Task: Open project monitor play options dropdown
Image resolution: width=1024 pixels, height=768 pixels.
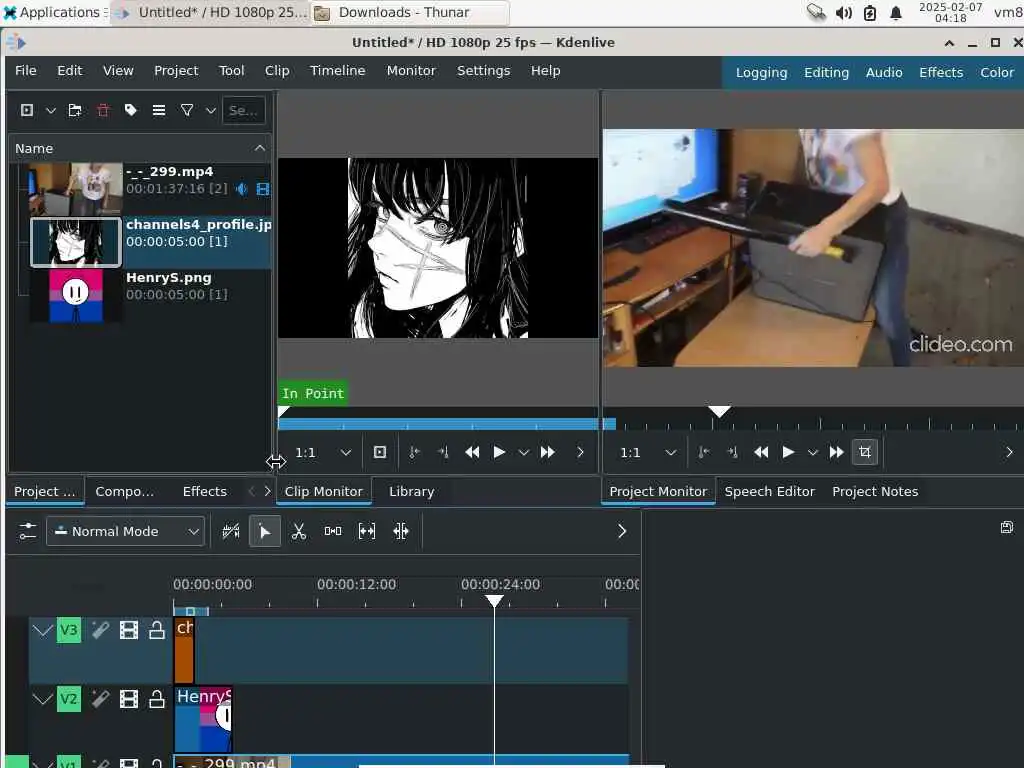Action: pyautogui.click(x=812, y=452)
